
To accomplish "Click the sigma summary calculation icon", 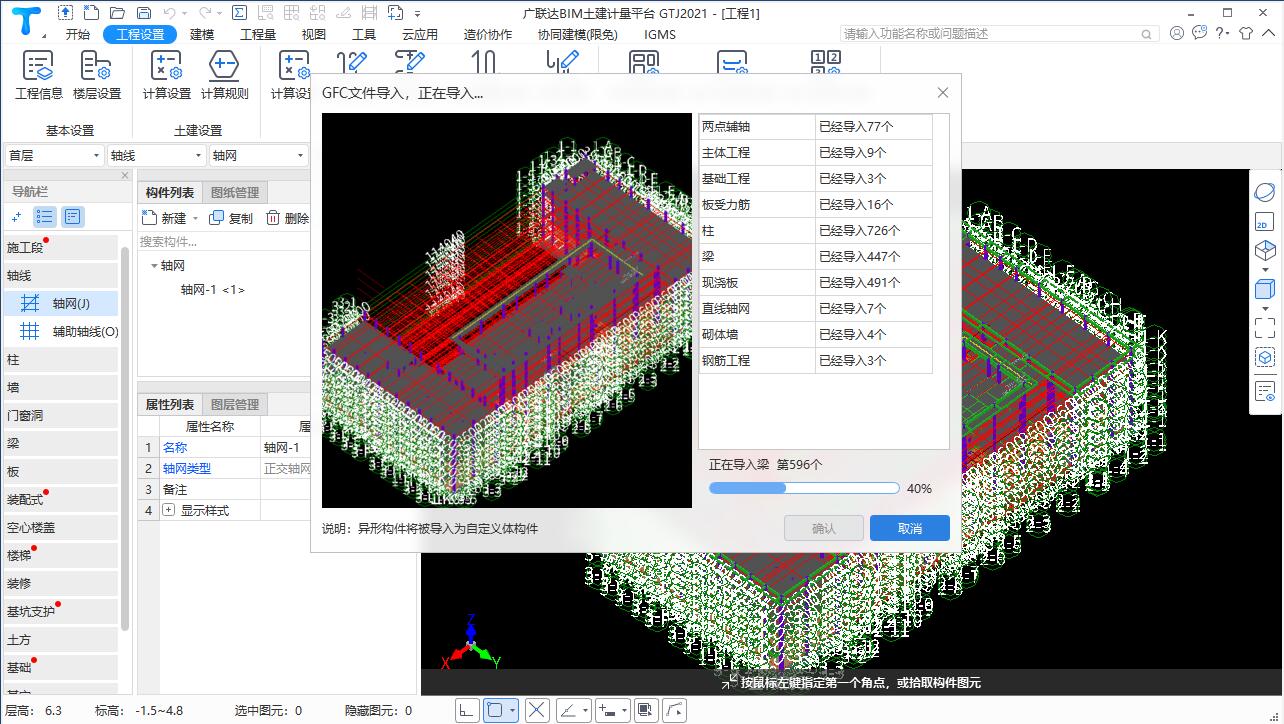I will coord(239,13).
